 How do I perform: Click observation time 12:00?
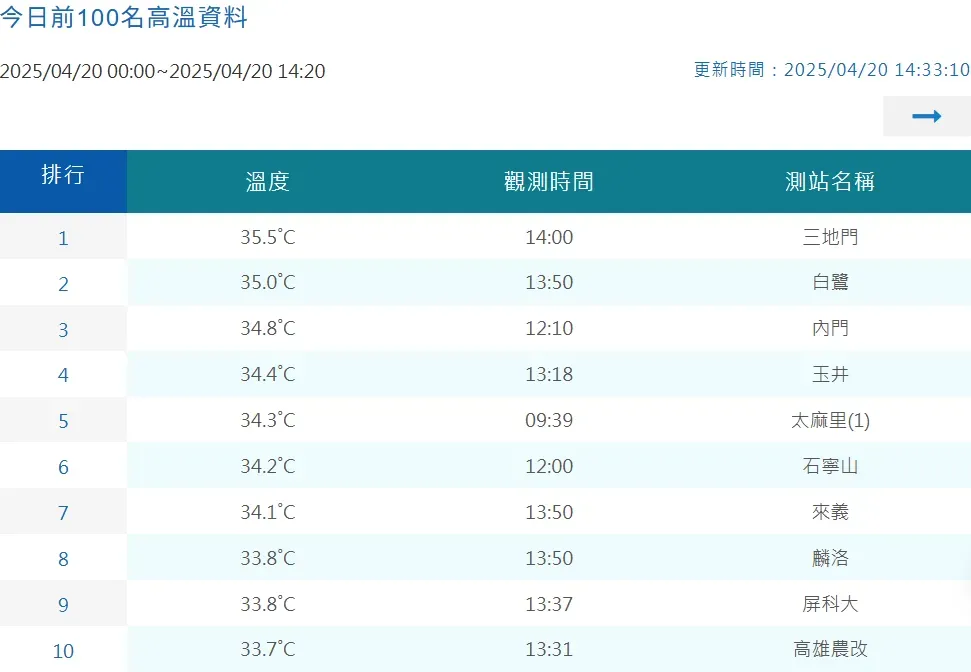(x=549, y=466)
